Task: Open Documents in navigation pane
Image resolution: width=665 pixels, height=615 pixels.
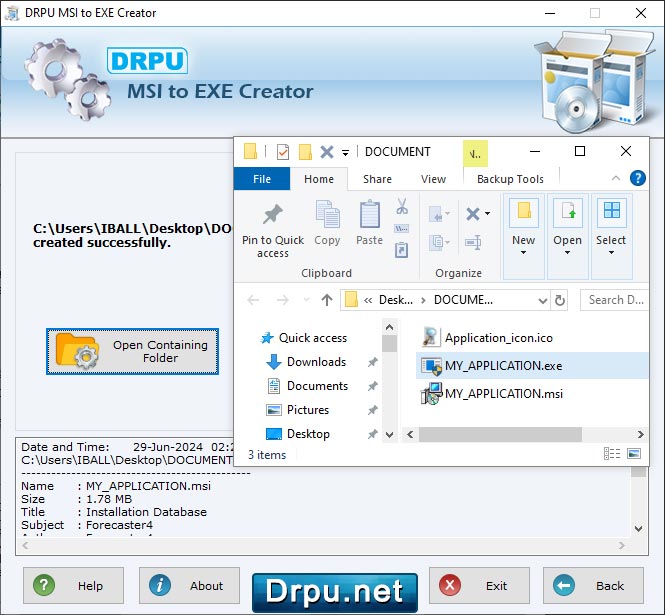Action: [x=307, y=386]
